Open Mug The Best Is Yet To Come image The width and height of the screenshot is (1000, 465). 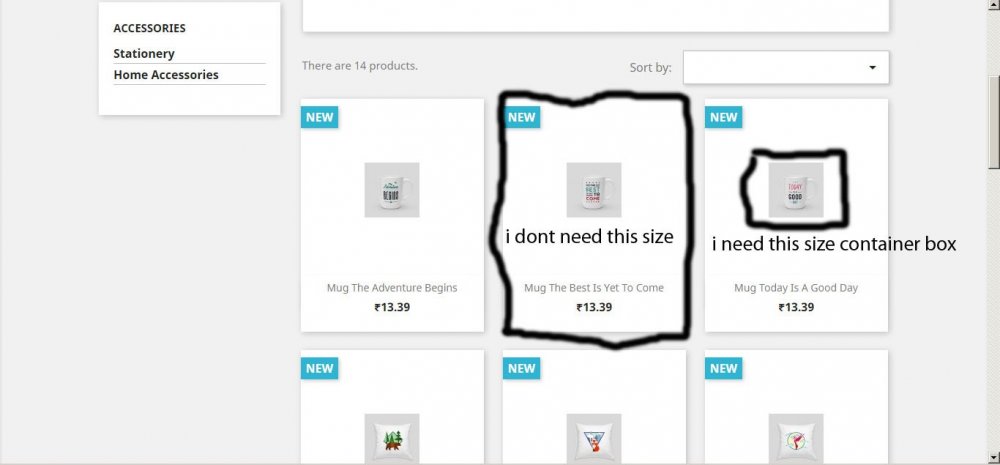[594, 189]
